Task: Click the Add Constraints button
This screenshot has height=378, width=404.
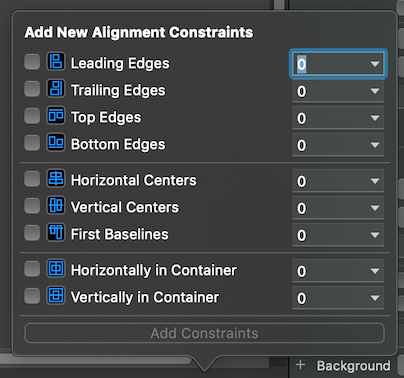Action: (x=204, y=333)
